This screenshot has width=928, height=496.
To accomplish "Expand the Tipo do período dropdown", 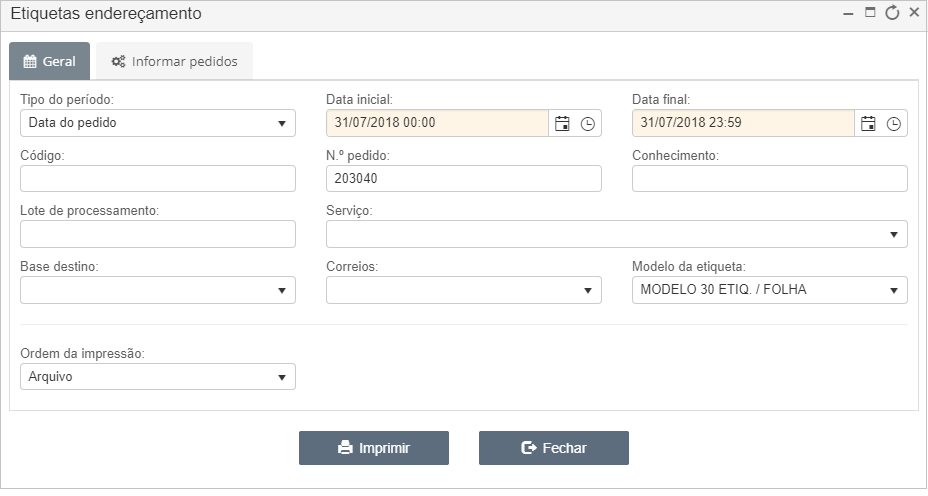I will click(158, 123).
